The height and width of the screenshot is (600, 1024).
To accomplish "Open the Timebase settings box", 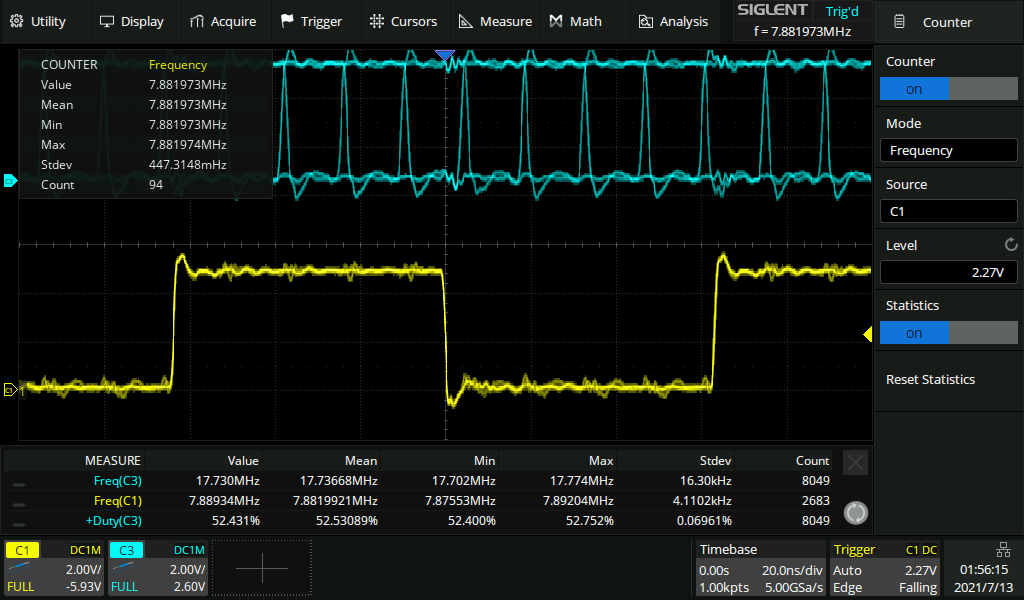I will click(x=761, y=568).
